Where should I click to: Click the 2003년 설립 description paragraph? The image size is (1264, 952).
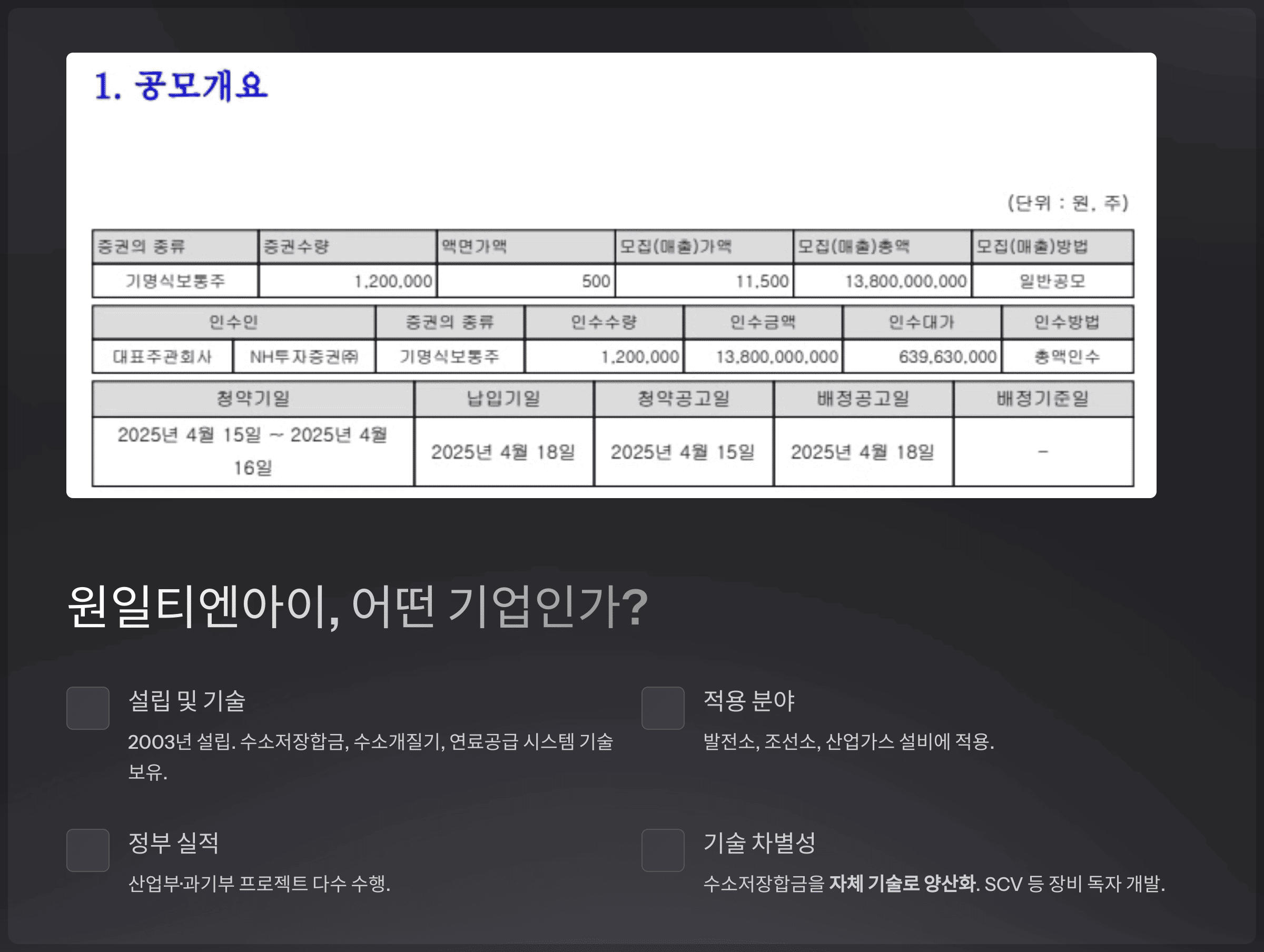pyautogui.click(x=370, y=756)
